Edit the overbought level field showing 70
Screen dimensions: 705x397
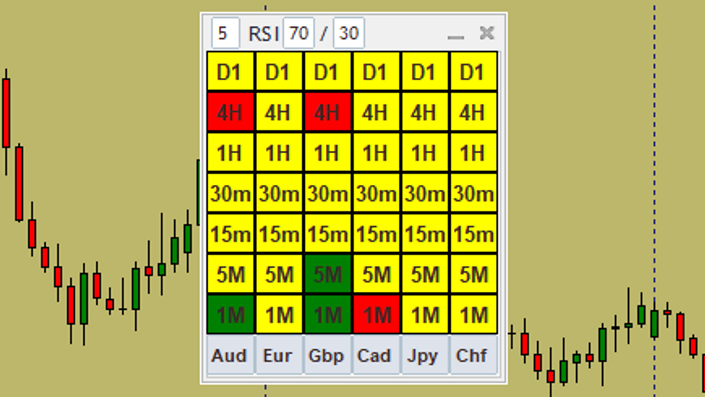[299, 33]
